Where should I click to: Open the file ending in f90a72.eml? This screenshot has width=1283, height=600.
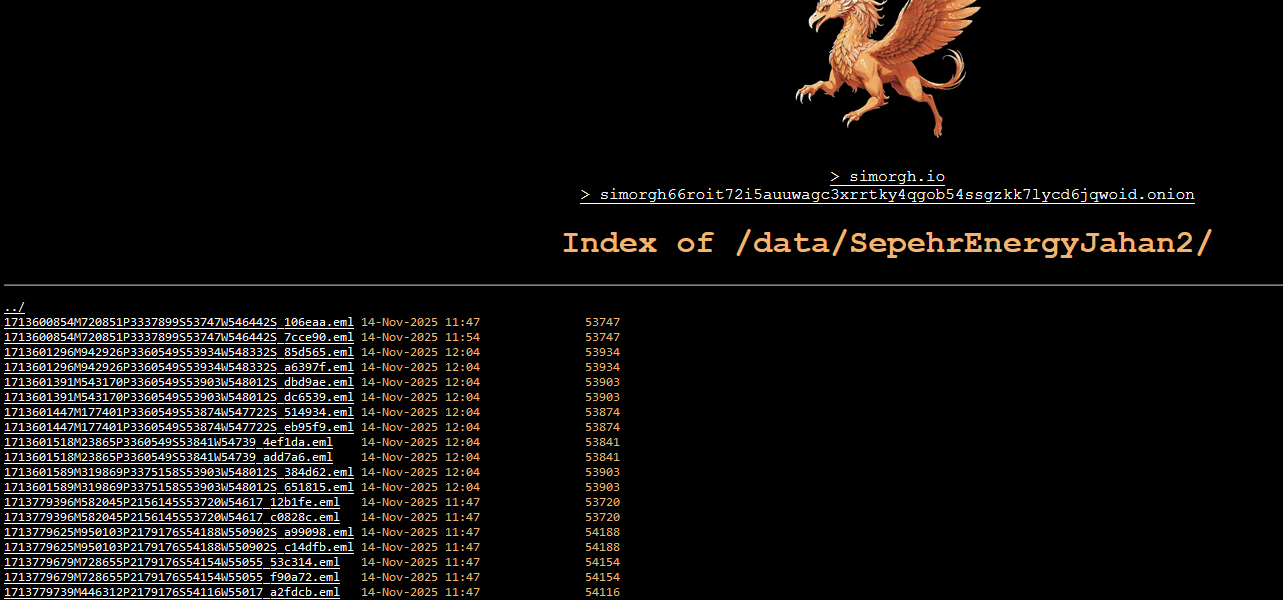171,577
